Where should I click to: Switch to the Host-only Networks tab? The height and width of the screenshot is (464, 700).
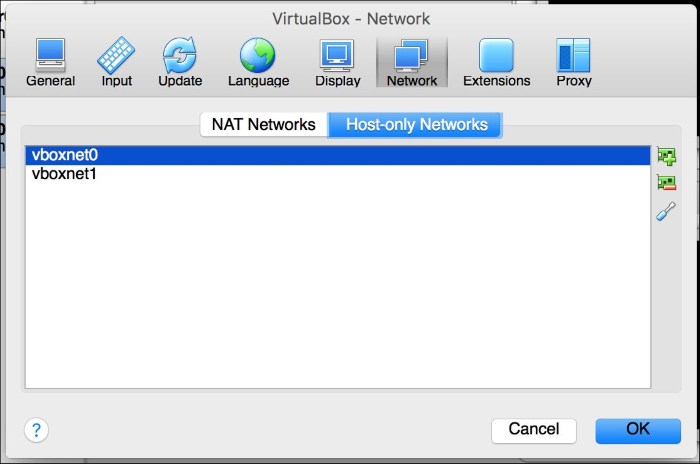click(416, 125)
